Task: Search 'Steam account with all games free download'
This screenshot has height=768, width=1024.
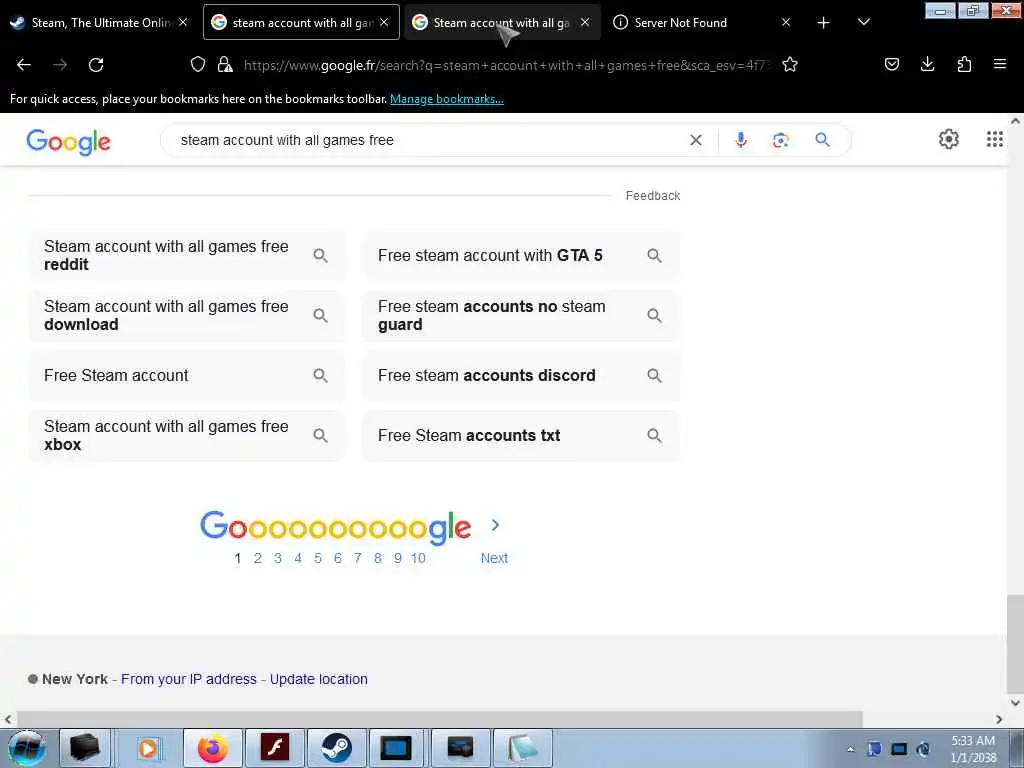Action: [186, 315]
